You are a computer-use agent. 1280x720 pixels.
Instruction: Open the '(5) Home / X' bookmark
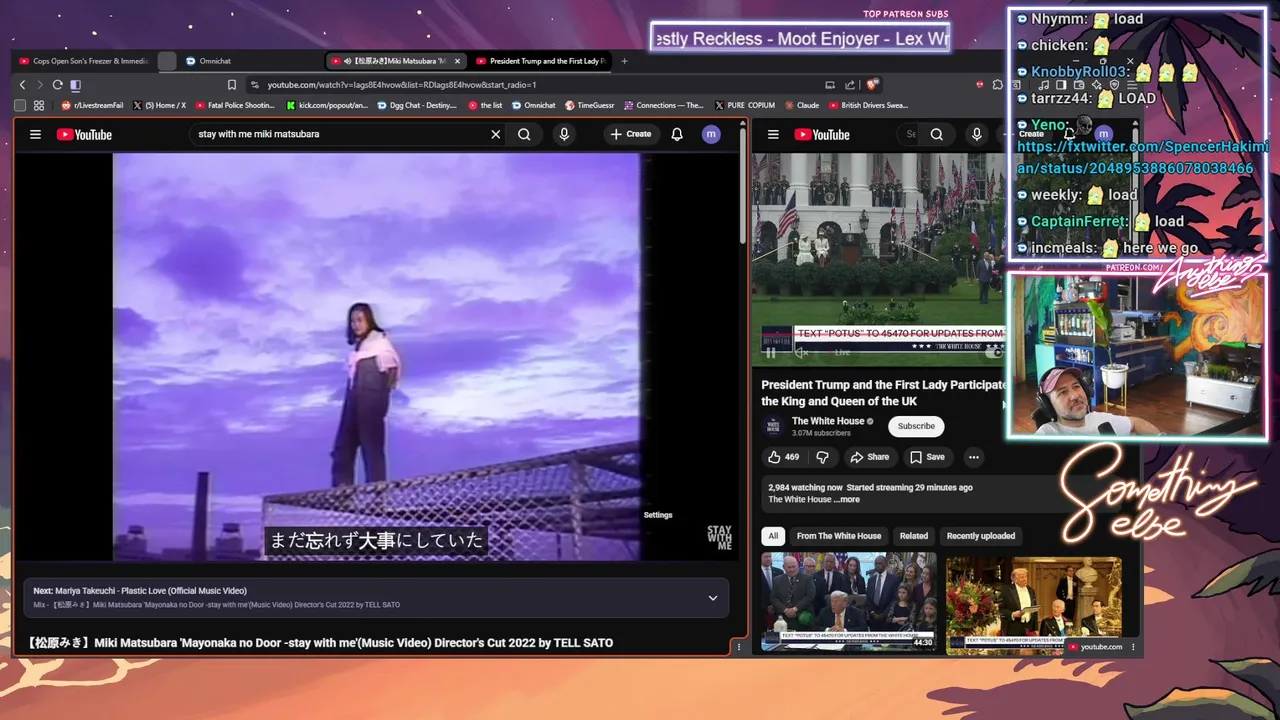point(159,105)
